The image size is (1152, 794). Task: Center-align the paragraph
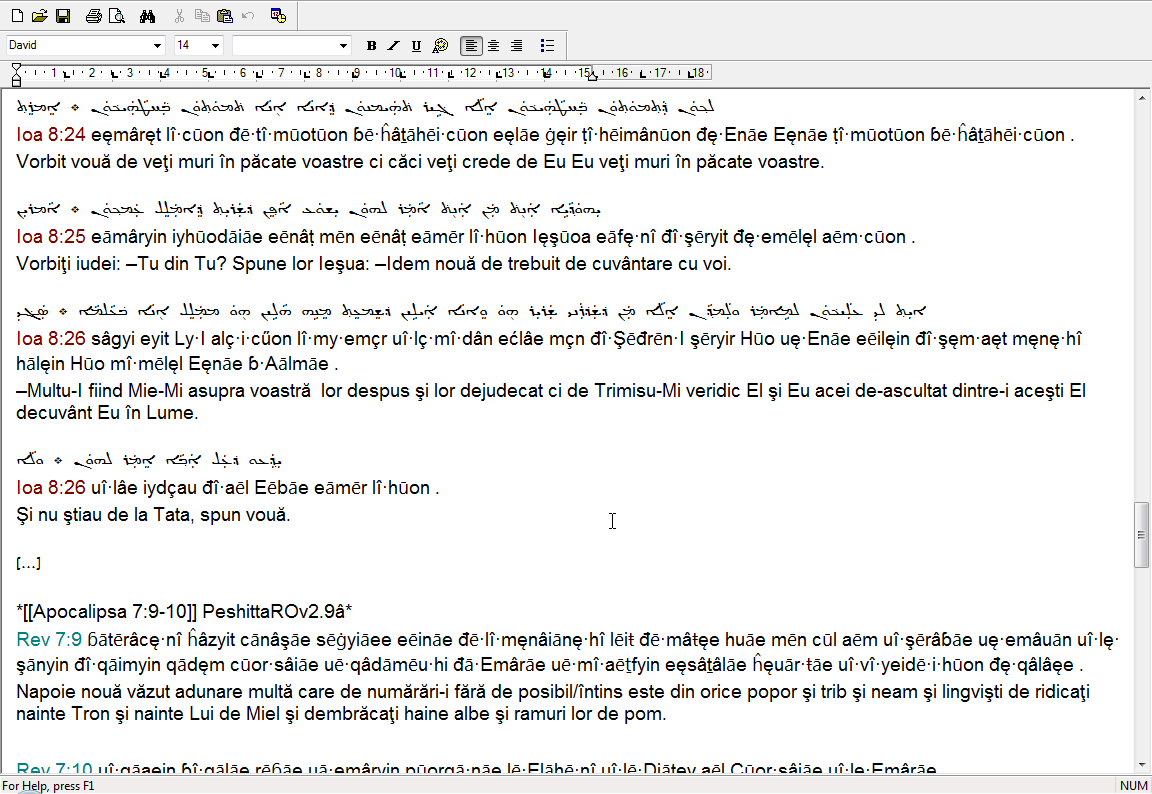click(x=493, y=46)
